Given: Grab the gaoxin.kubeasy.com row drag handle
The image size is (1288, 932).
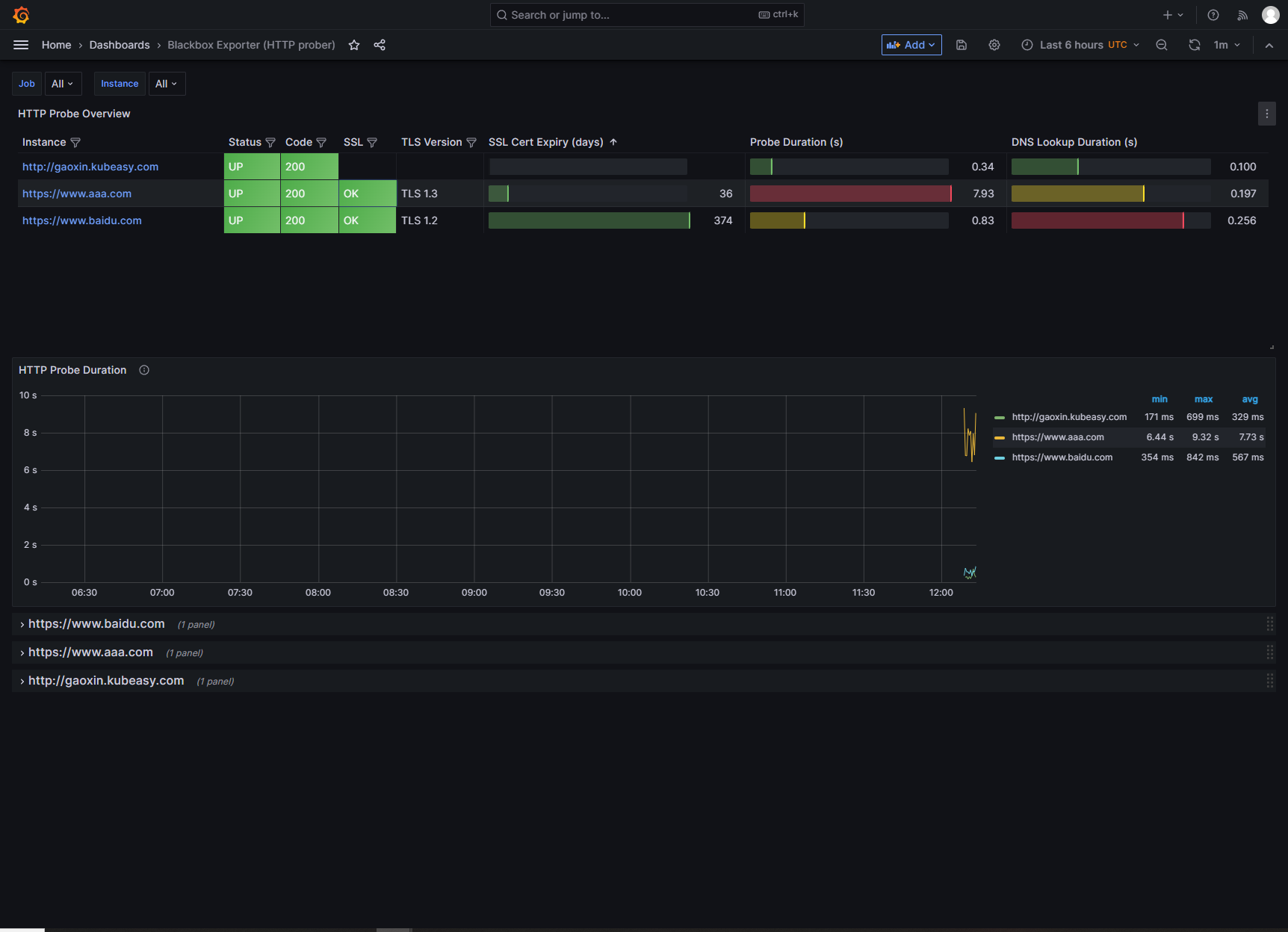Looking at the screenshot, I should click(1269, 681).
